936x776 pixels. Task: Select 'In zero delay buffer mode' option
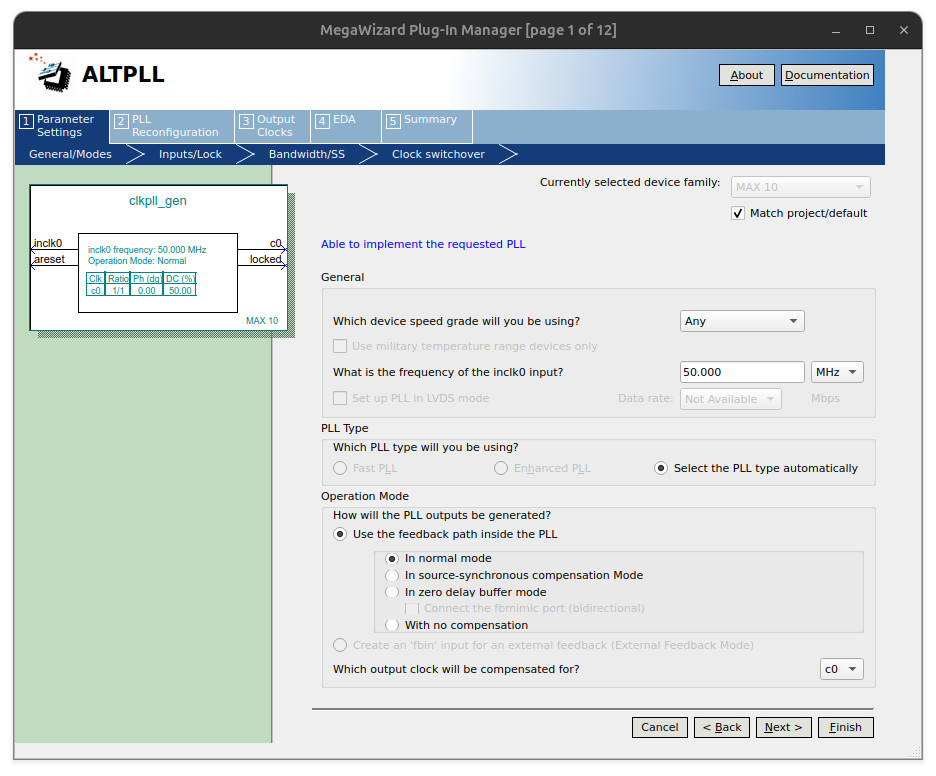click(x=392, y=592)
